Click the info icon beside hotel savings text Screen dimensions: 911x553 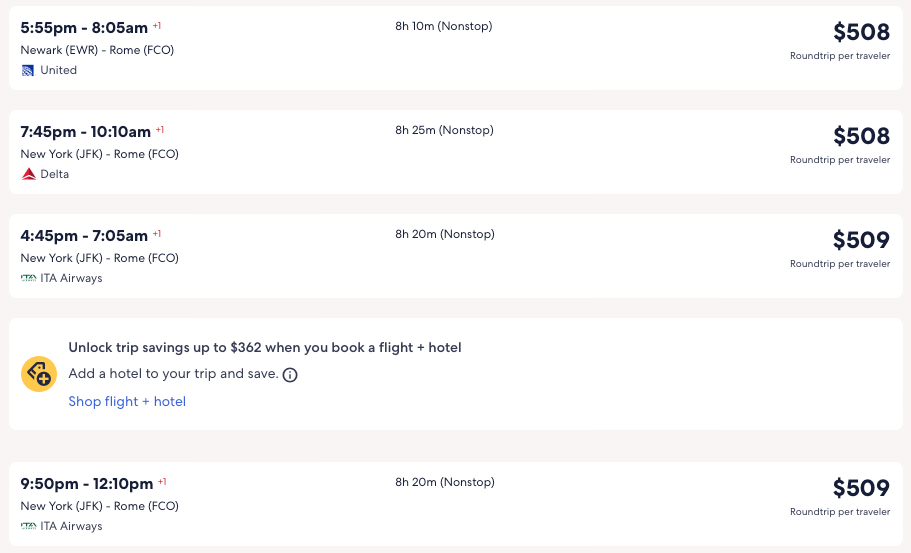pyautogui.click(x=290, y=375)
